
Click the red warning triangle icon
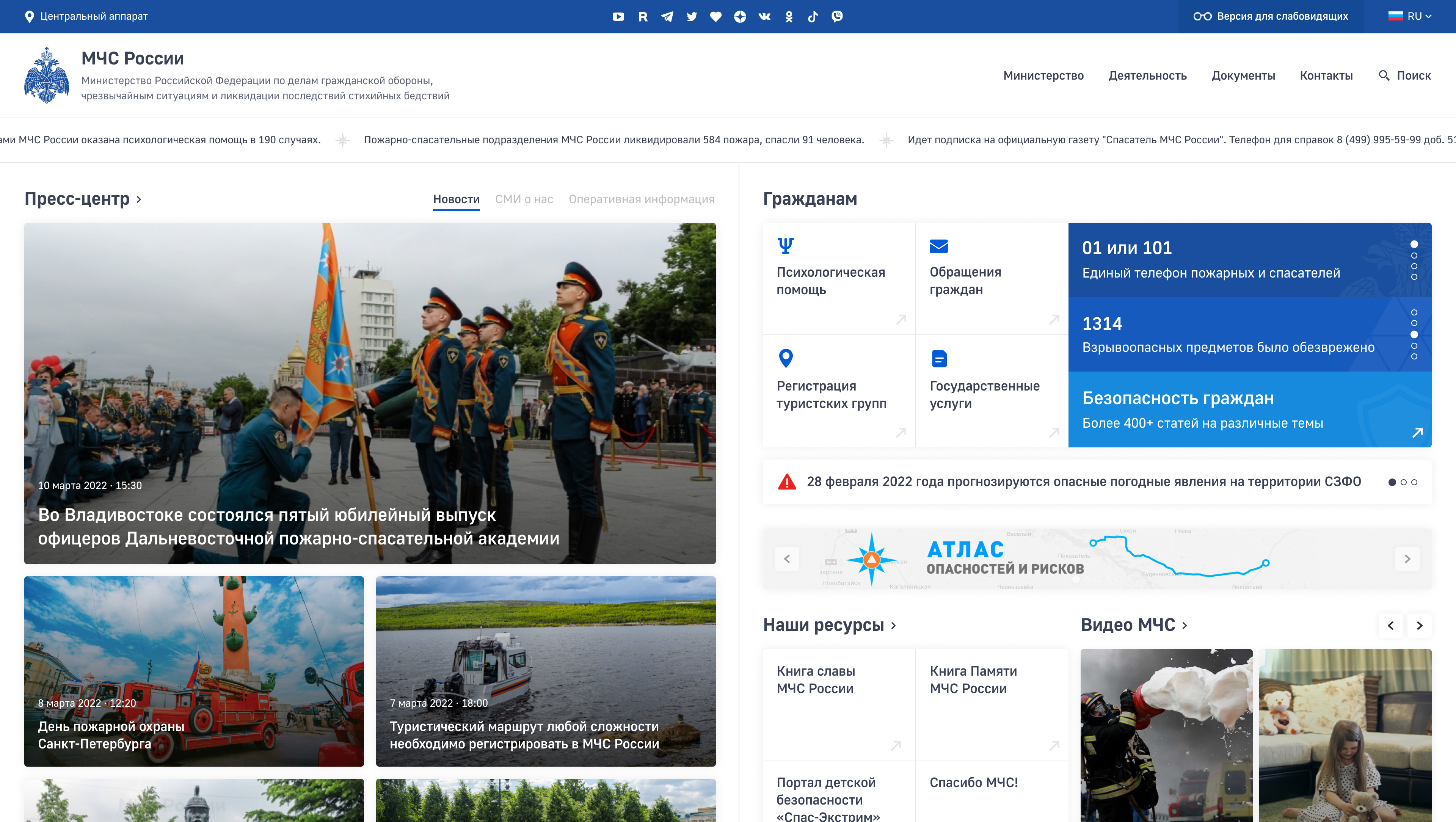[787, 482]
